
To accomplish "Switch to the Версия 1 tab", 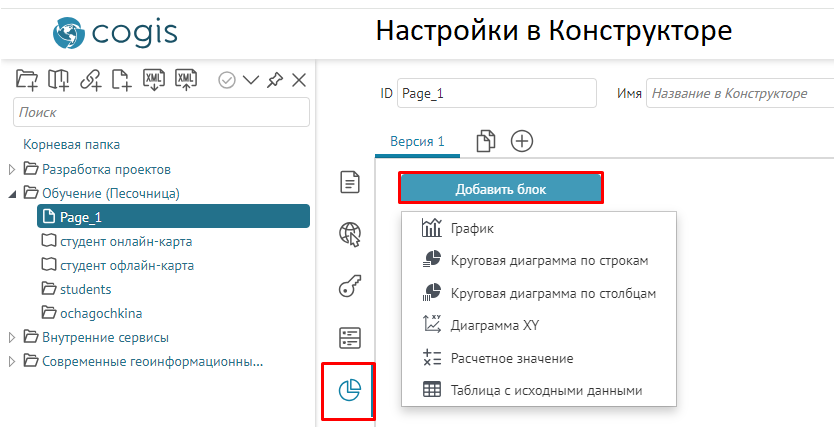I will click(416, 141).
